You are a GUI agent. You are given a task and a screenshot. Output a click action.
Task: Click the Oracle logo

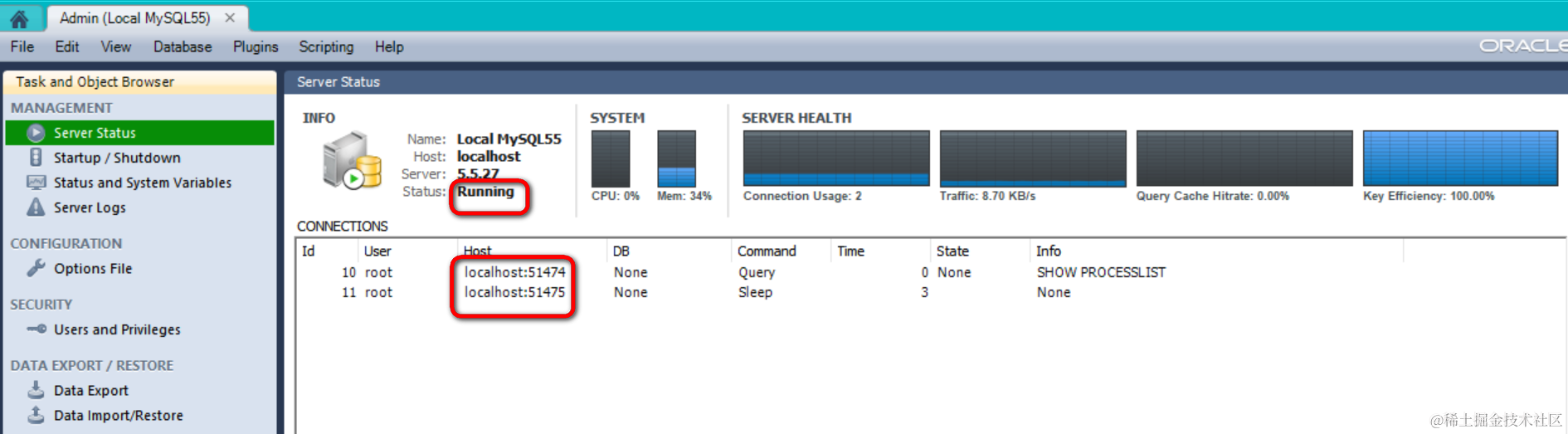click(x=1523, y=46)
